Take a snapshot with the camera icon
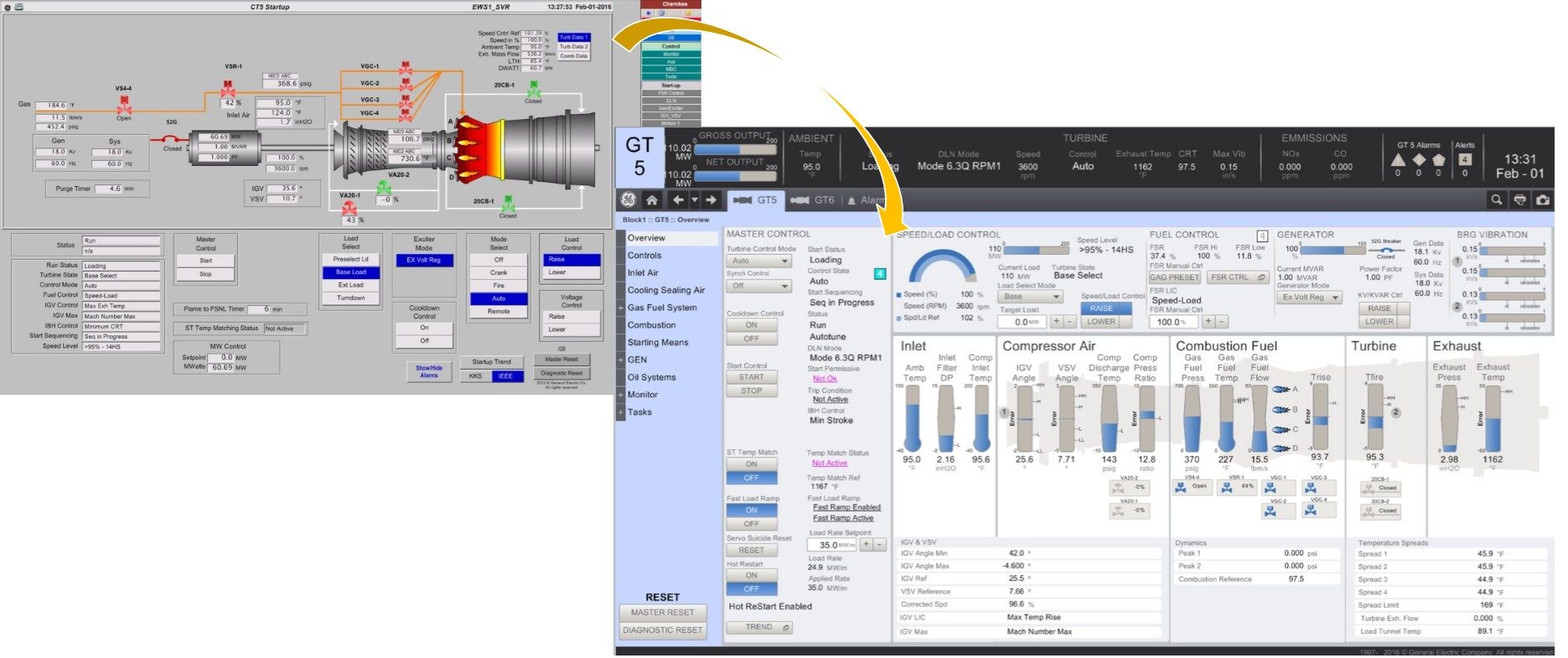Viewport: 1568px width, 658px height. (1543, 199)
